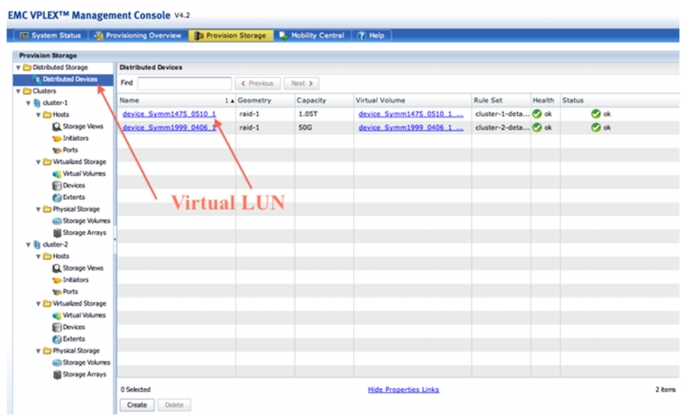The image size is (685, 420).
Task: Switch to the Mobility Central tab
Action: point(312,35)
